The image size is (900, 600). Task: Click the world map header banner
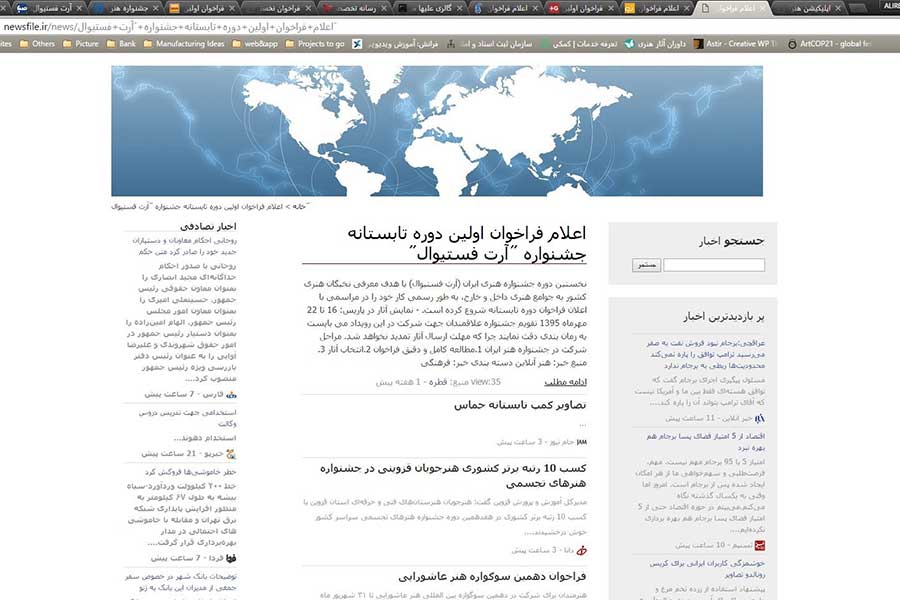pyautogui.click(x=437, y=131)
